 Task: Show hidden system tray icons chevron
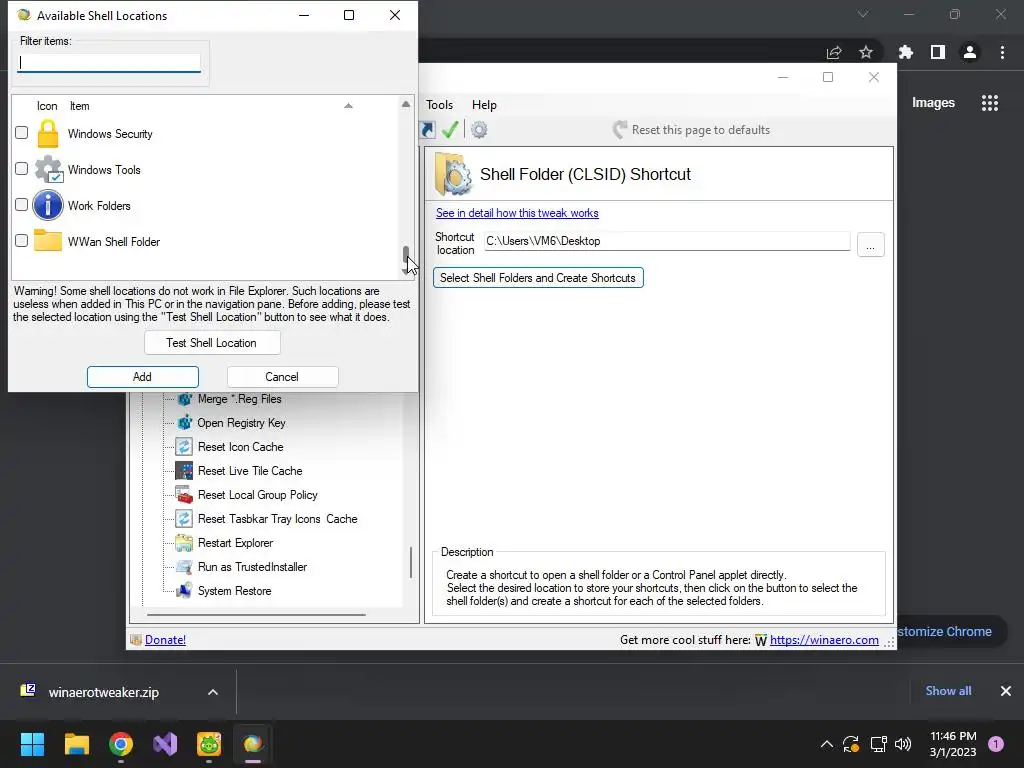[x=826, y=744]
